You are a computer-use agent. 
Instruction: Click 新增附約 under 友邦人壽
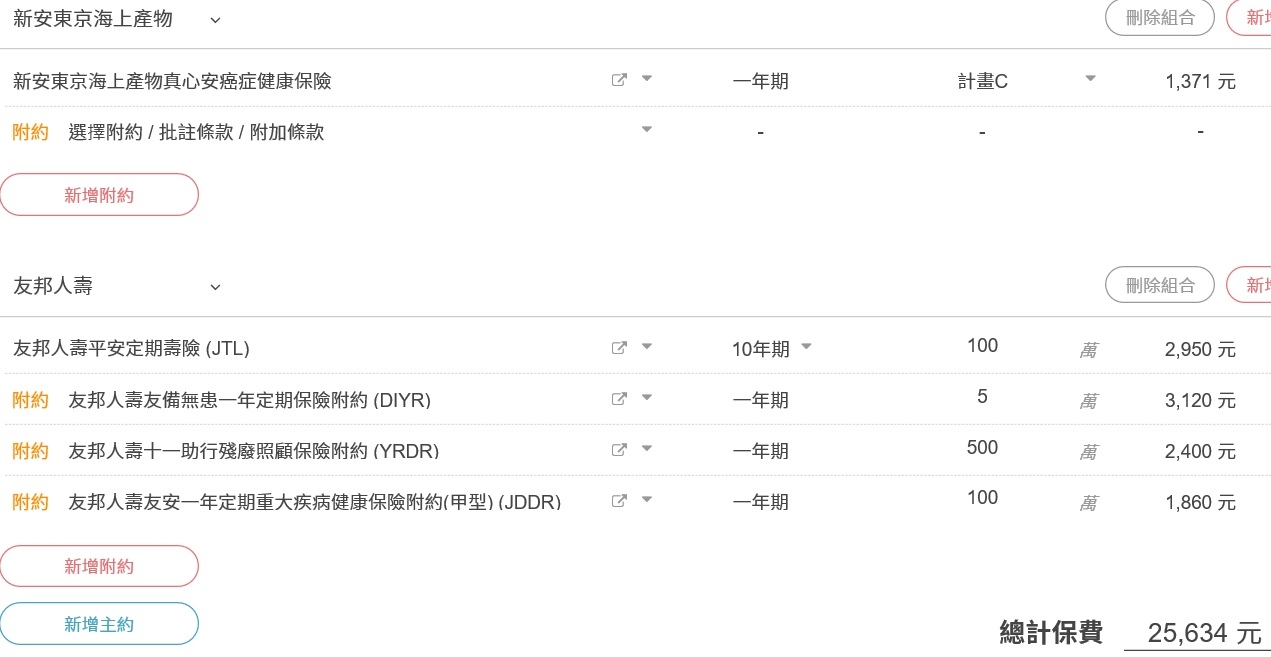pos(99,566)
